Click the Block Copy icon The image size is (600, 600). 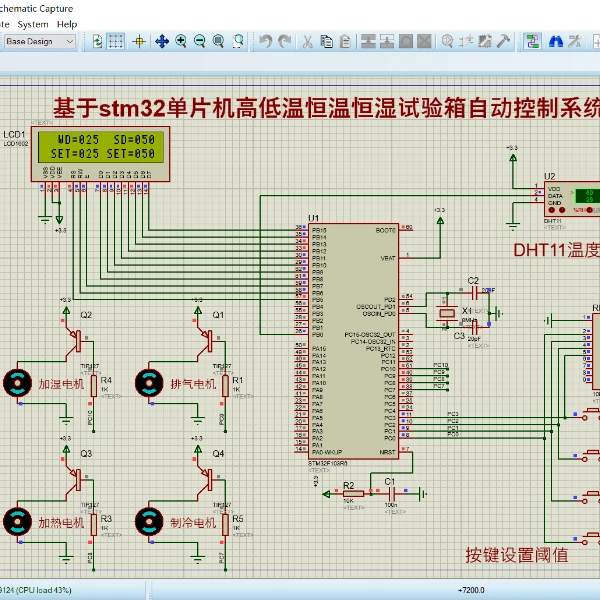coord(368,41)
